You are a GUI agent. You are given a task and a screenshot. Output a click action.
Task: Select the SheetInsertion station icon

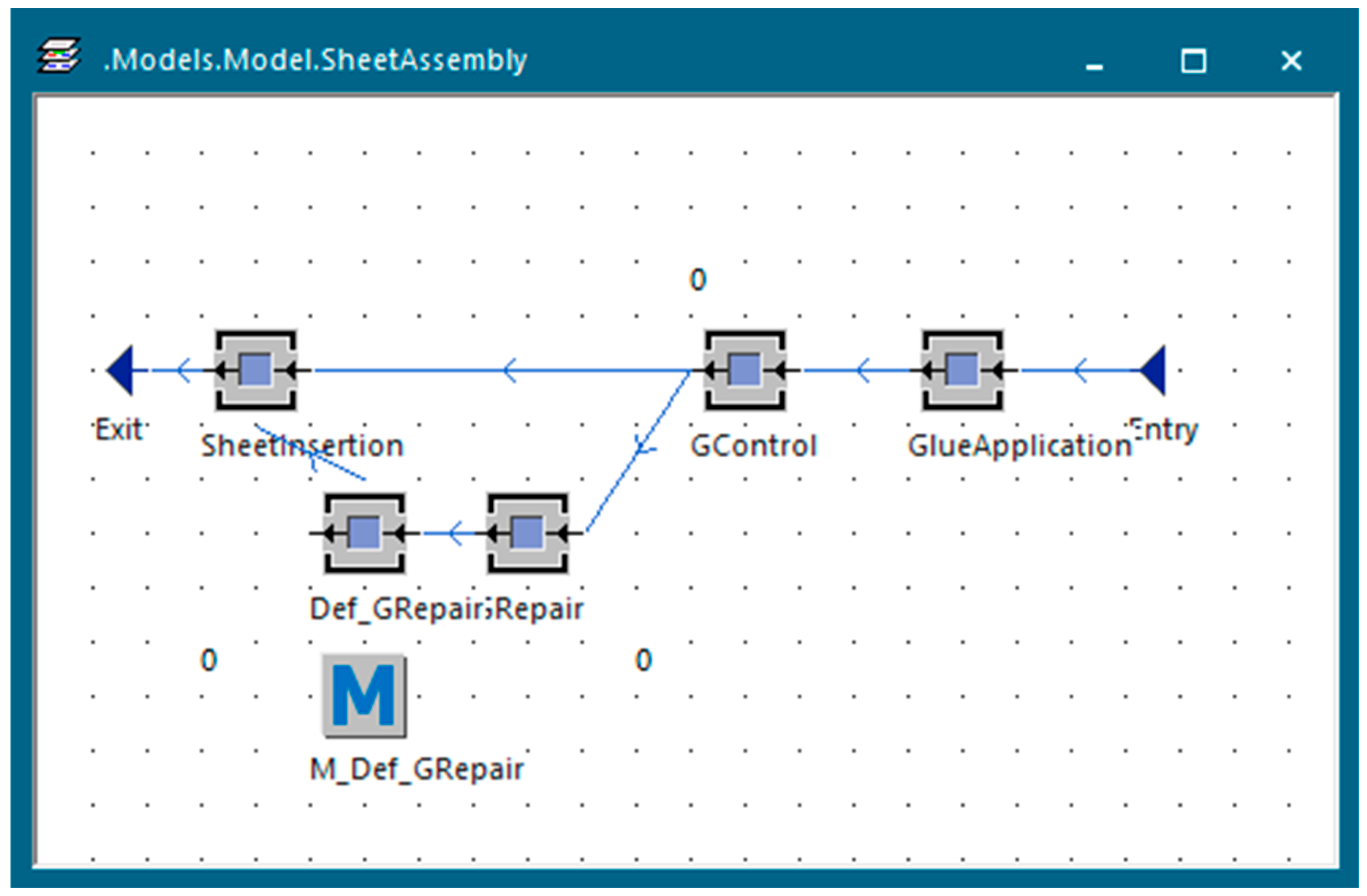pyautogui.click(x=256, y=370)
